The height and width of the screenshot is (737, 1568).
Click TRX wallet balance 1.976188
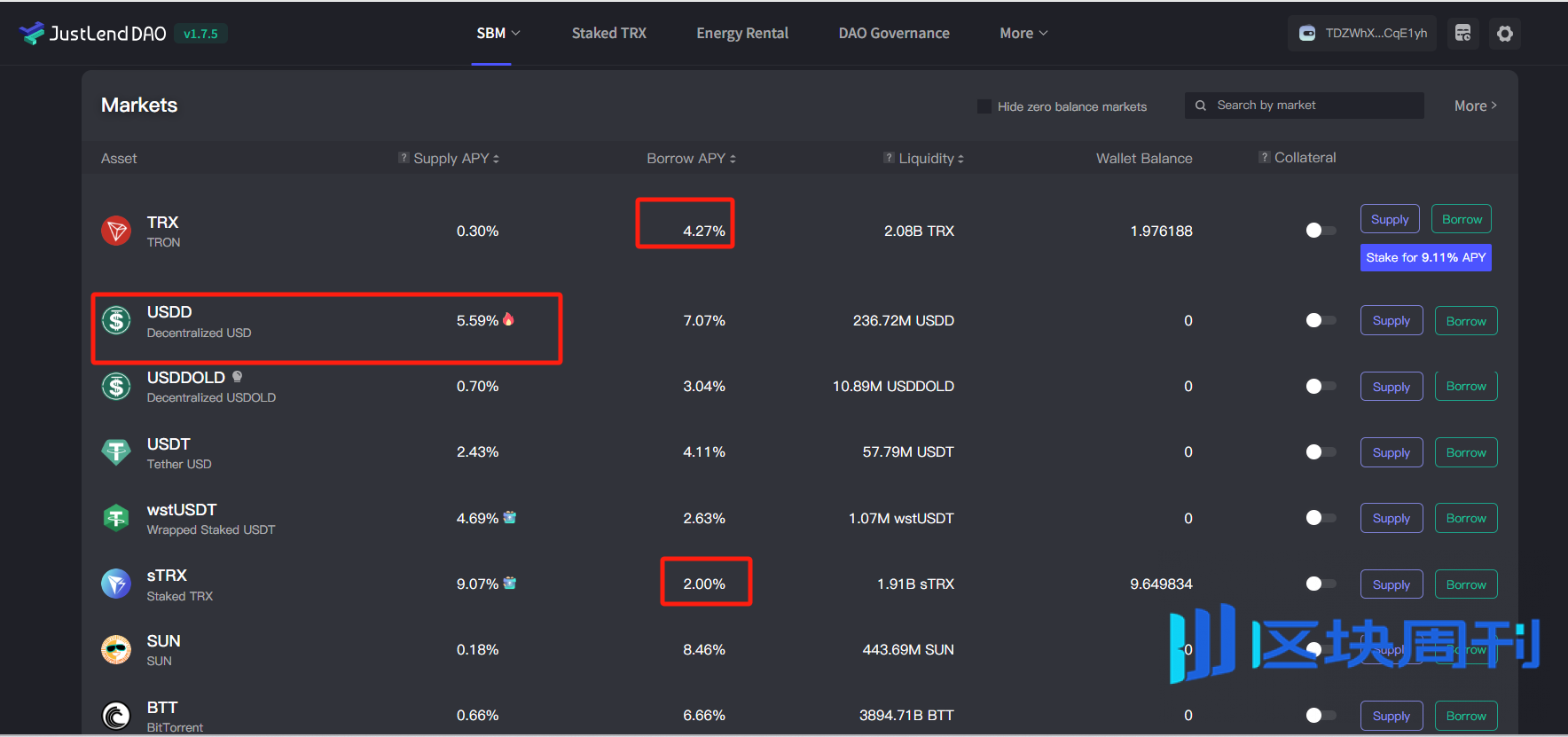click(x=1161, y=231)
